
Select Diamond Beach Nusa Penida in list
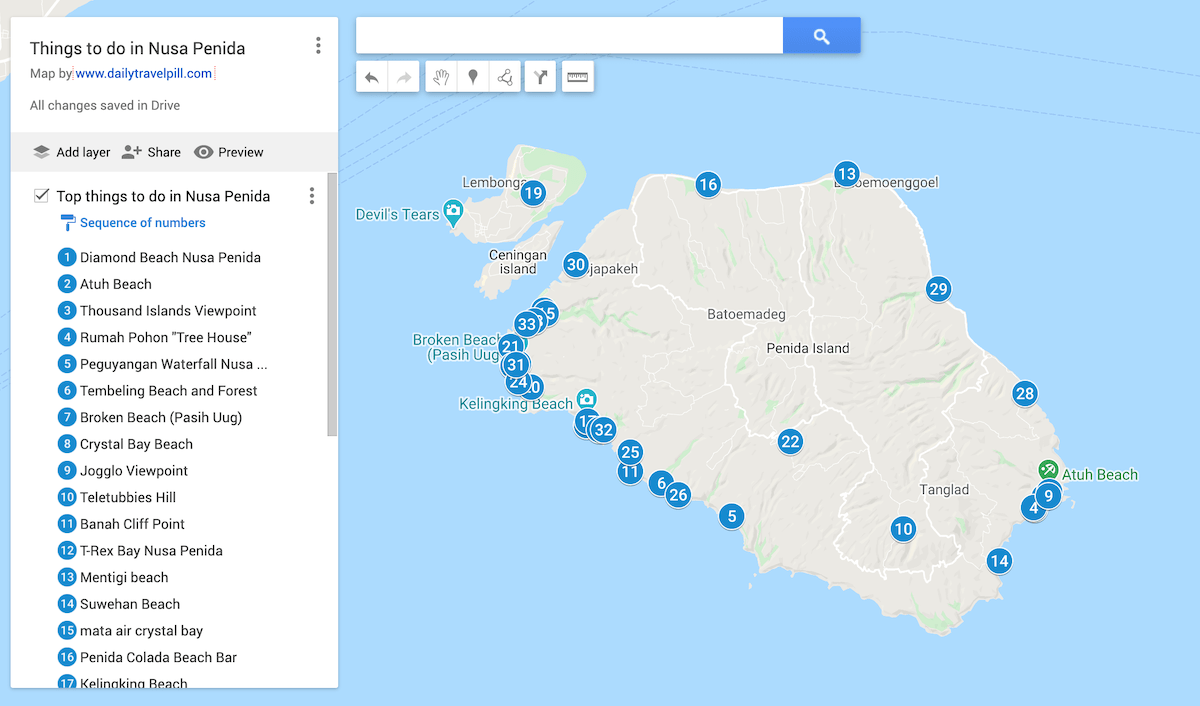[170, 257]
